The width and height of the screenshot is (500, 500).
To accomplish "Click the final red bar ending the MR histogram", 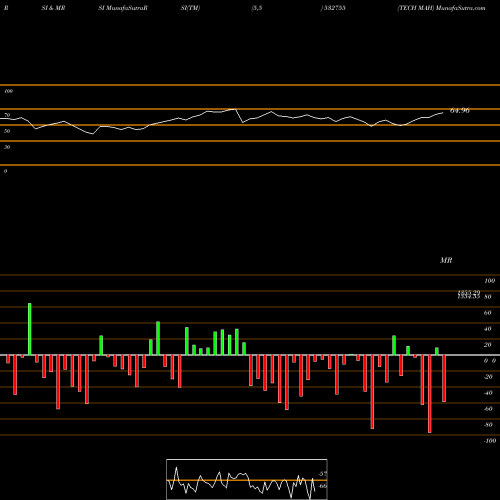I will [x=444, y=379].
